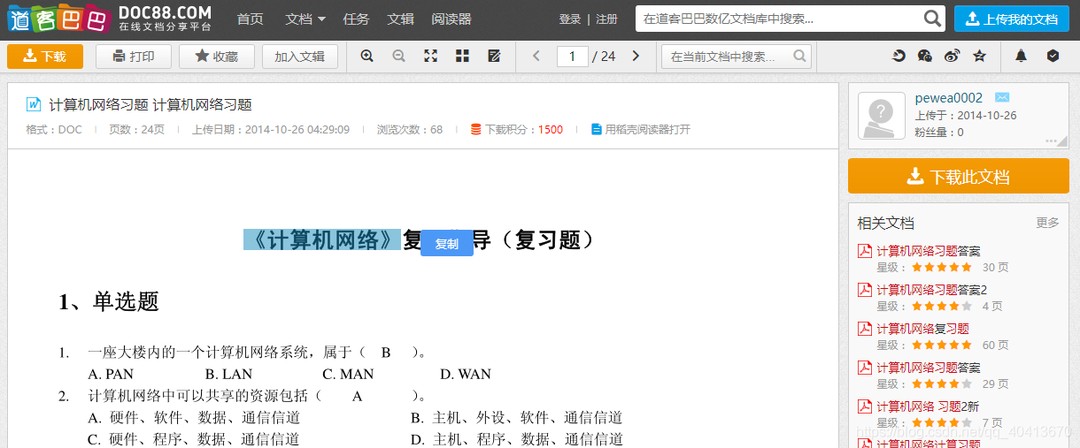
Task: Click the zoom in magnifier icon
Action: pos(367,56)
